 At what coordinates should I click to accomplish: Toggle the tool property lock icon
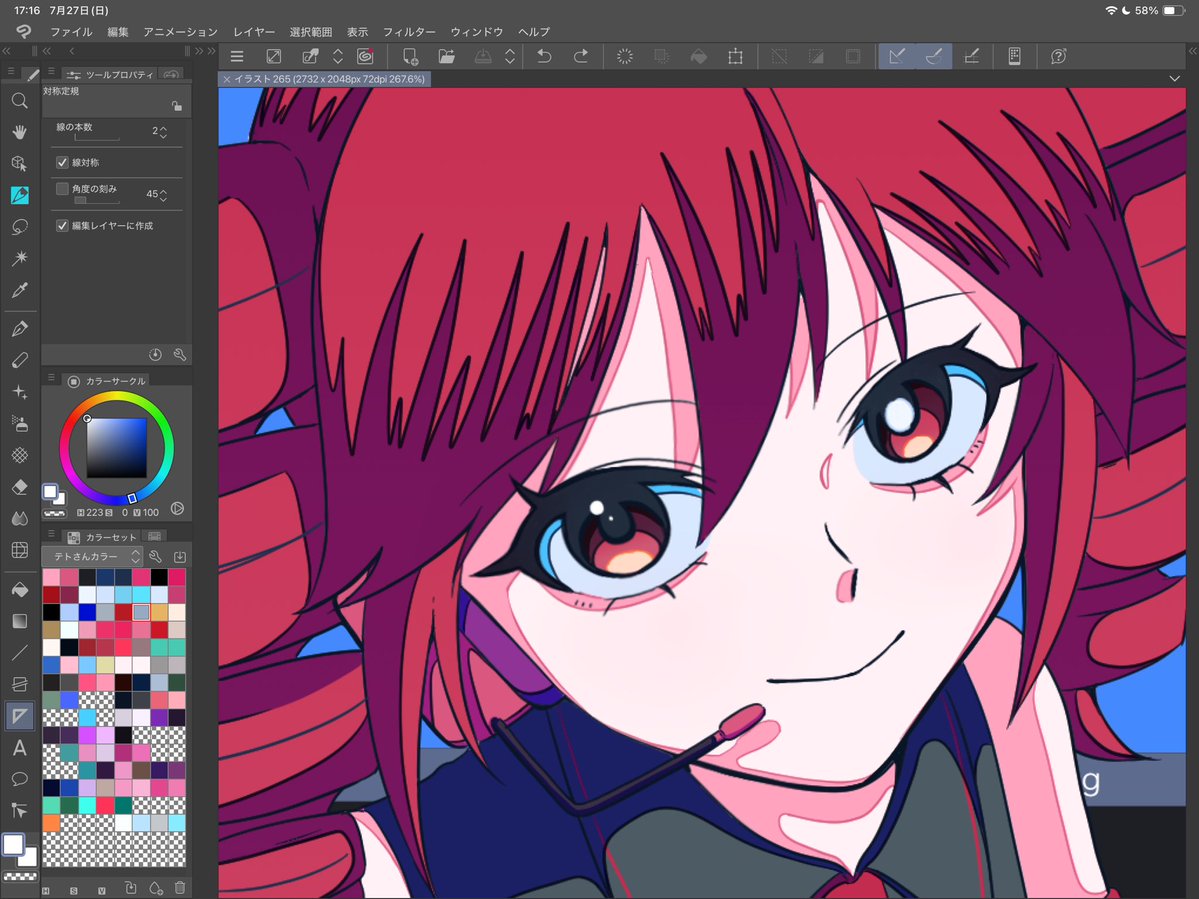tap(177, 105)
